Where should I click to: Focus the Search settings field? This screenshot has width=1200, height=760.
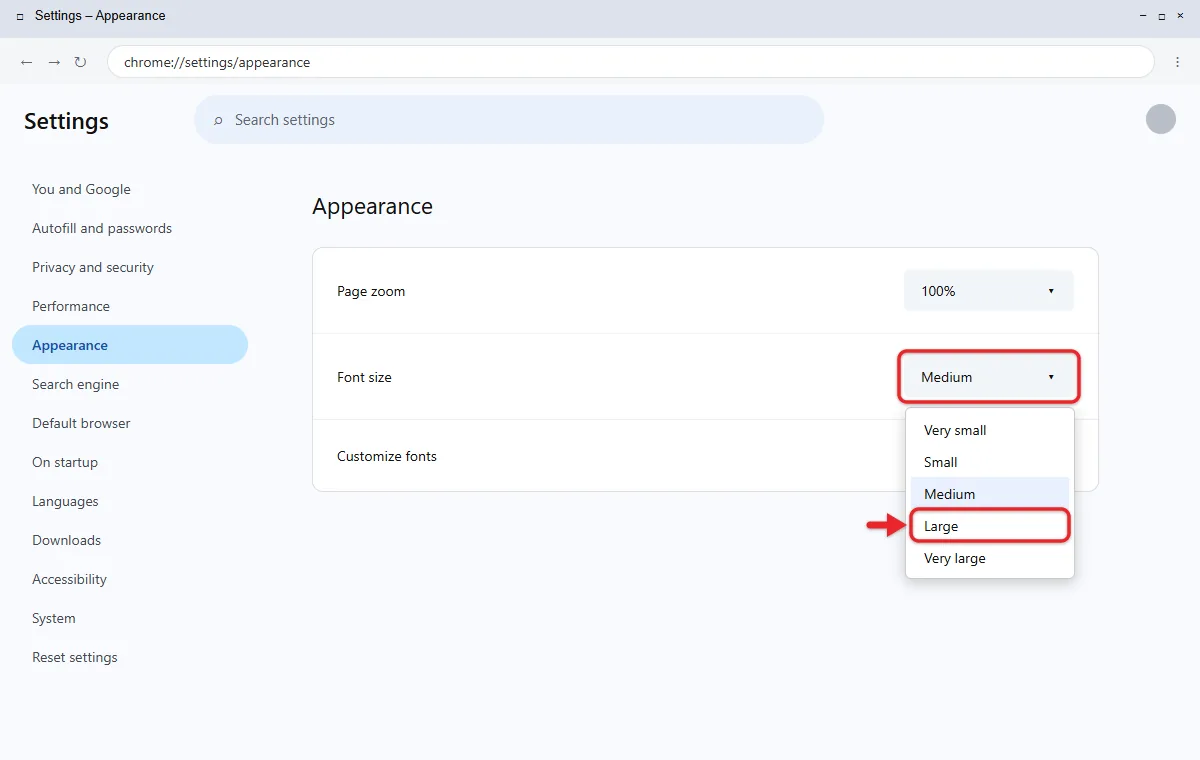click(x=509, y=120)
